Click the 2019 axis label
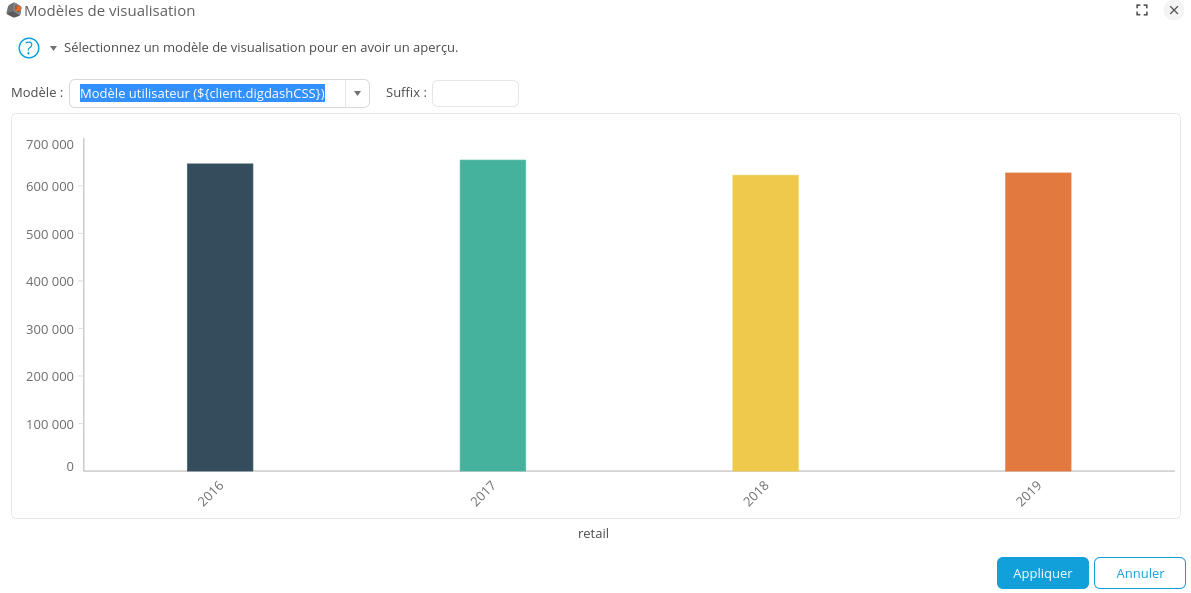Image resolution: width=1191 pixels, height=593 pixels. tap(1029, 491)
